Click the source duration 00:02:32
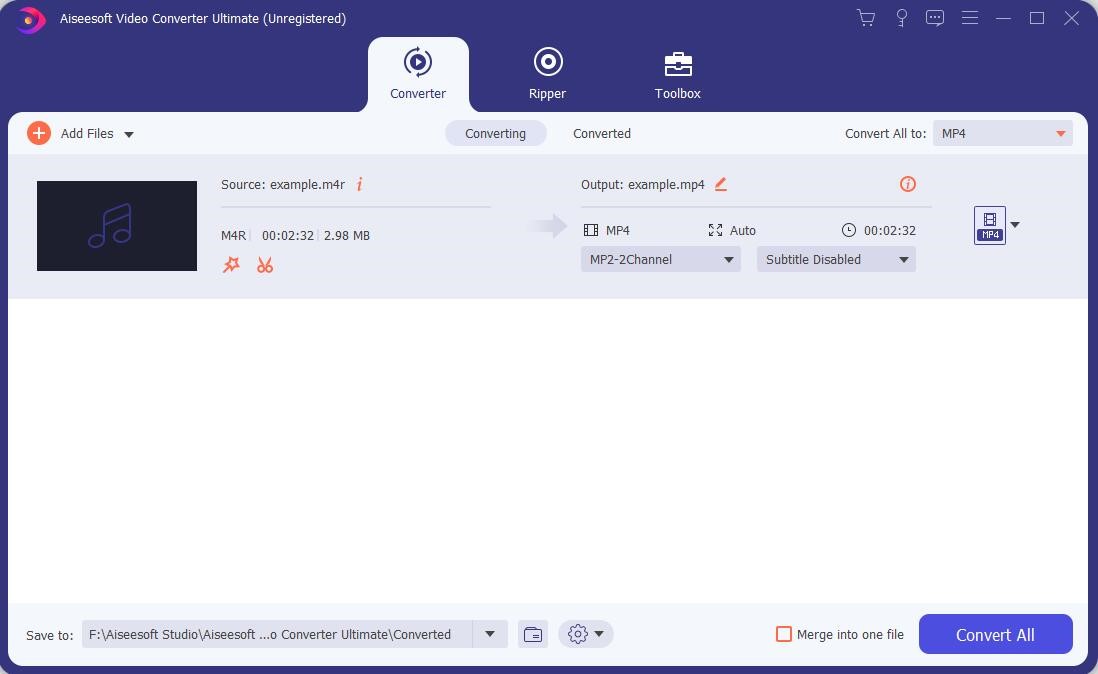Screen dimensions: 1098x674 point(288,235)
